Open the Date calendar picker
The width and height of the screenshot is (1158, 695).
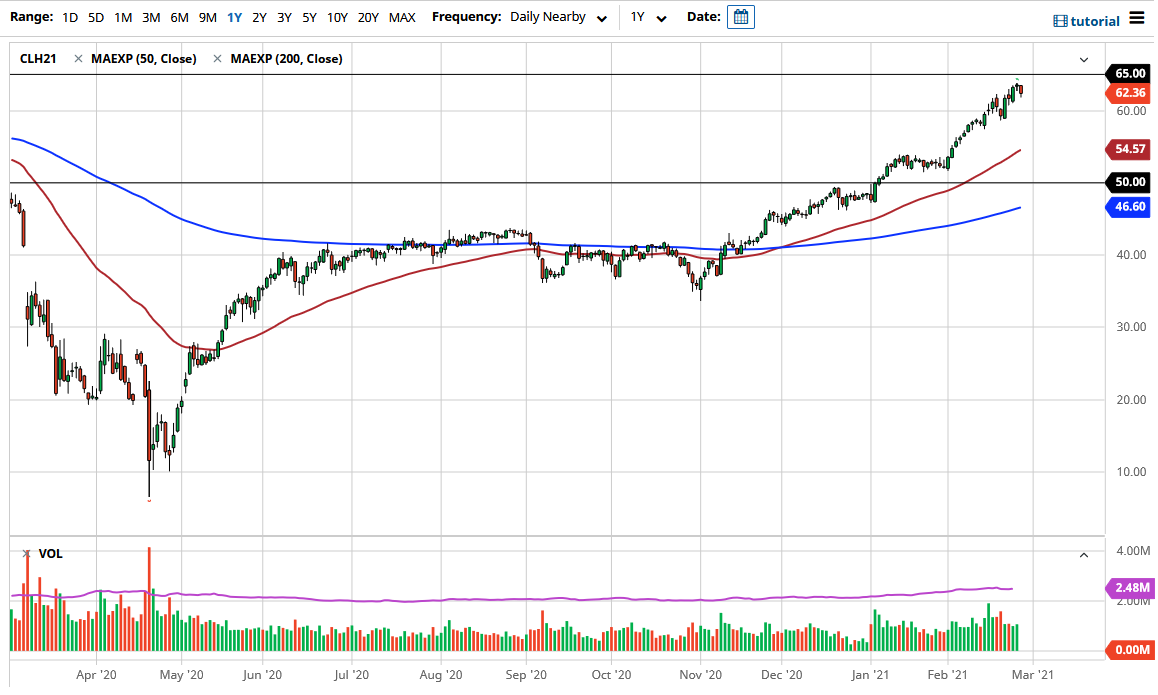coord(740,17)
